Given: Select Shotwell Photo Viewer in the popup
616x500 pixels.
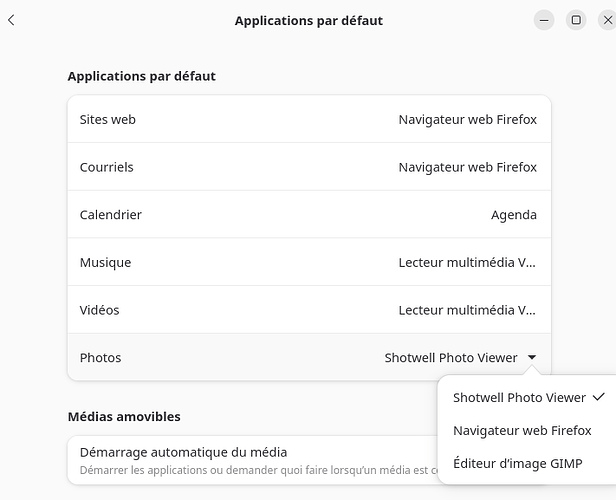Looking at the screenshot, I should coord(528,397).
